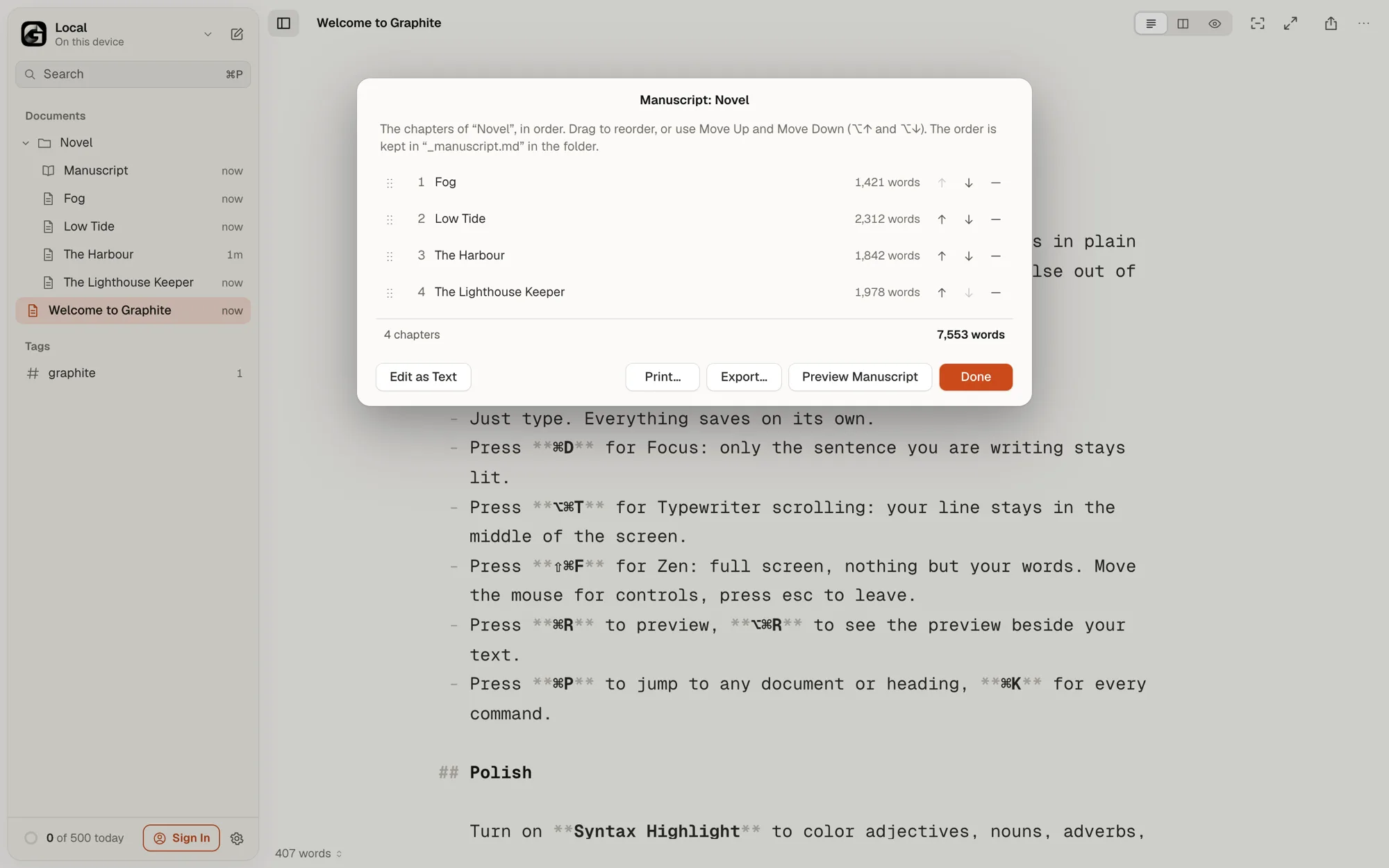Switch to editor-only view mode
Viewport: 1389px width, 868px height.
pyautogui.click(x=1151, y=24)
